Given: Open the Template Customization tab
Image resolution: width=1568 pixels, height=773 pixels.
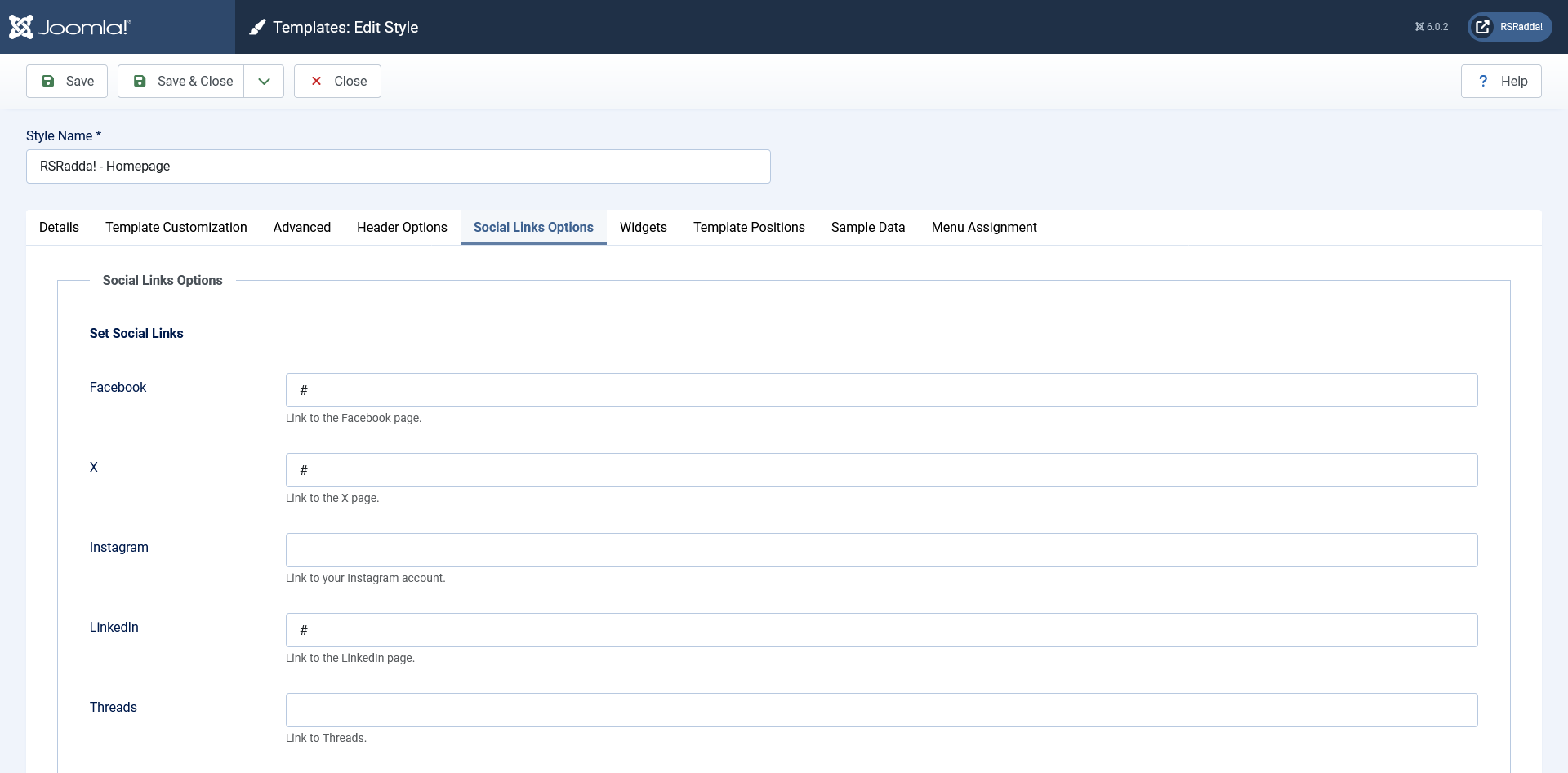Looking at the screenshot, I should [176, 227].
